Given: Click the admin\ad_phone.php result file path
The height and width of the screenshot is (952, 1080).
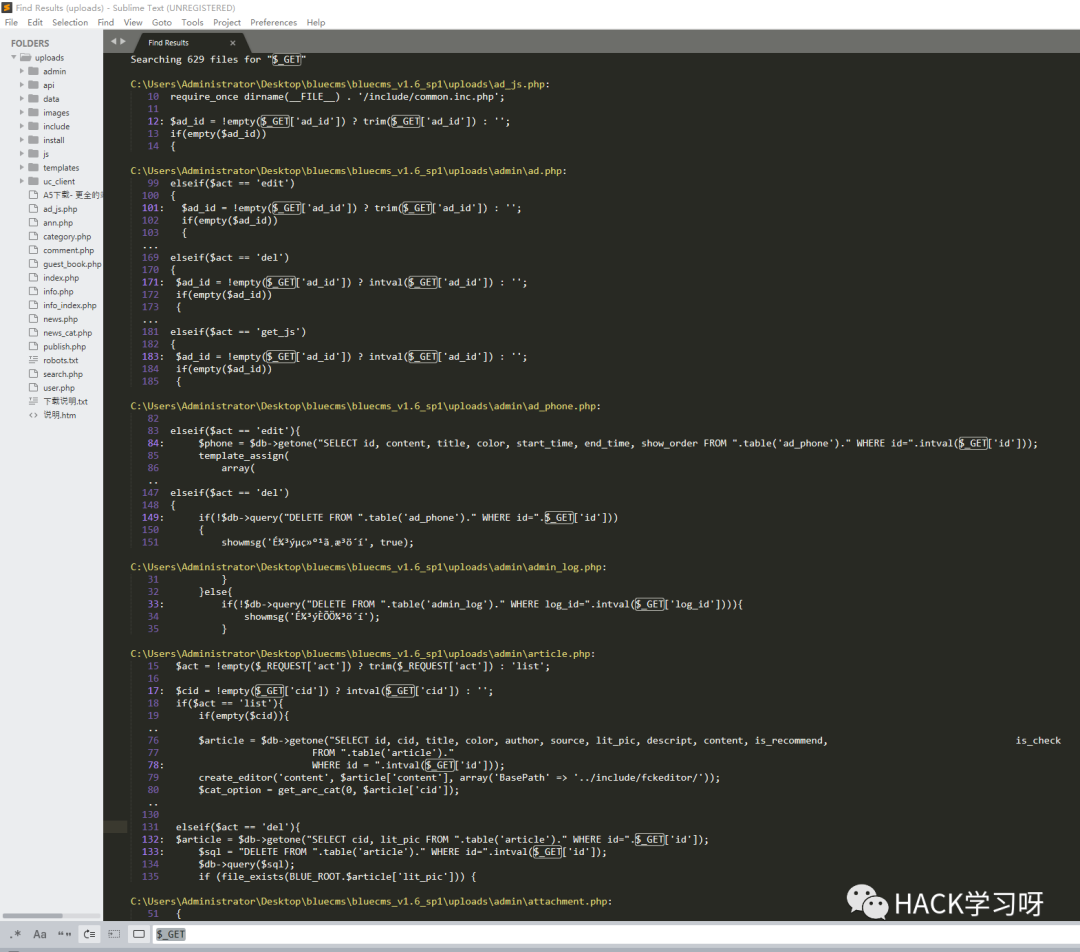Looking at the screenshot, I should point(365,406).
